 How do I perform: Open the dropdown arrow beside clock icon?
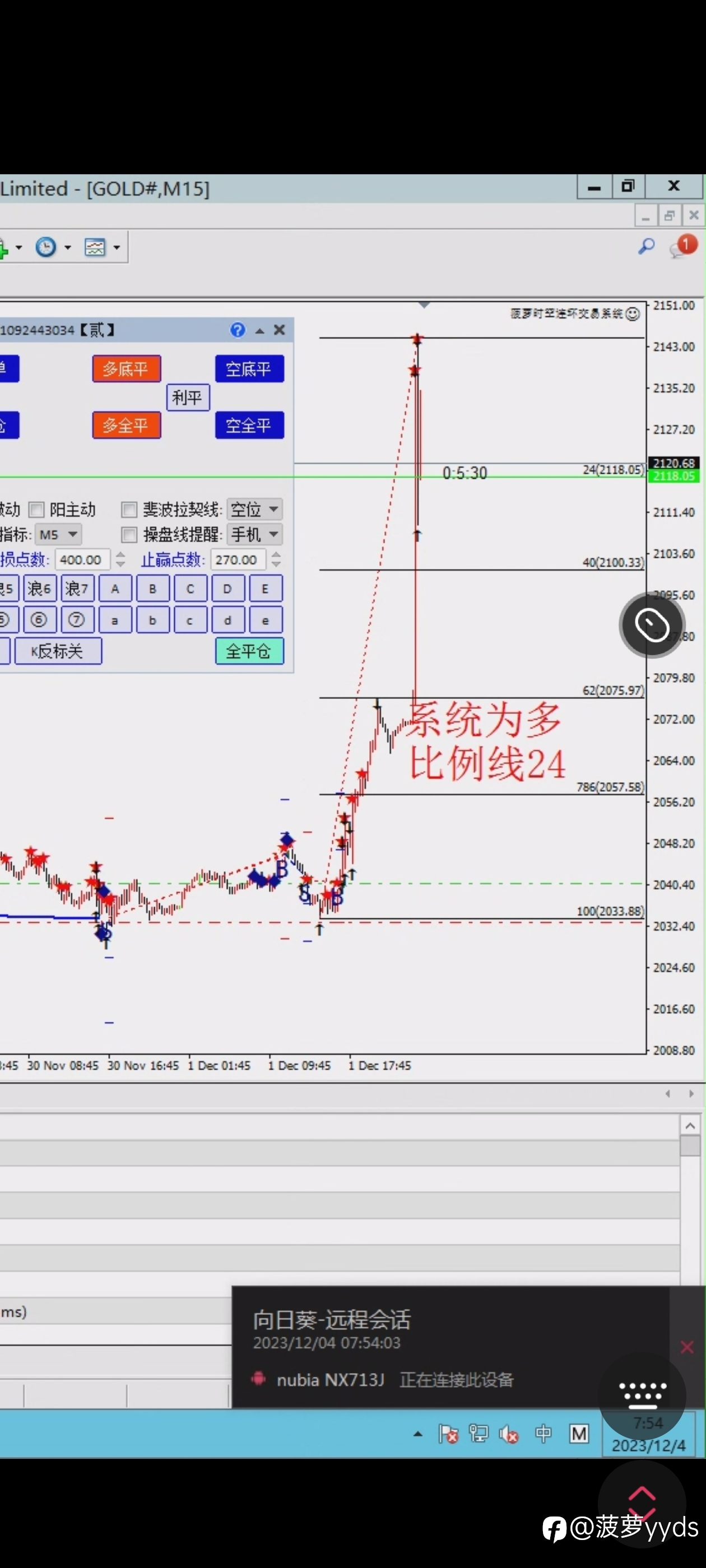coord(68,248)
